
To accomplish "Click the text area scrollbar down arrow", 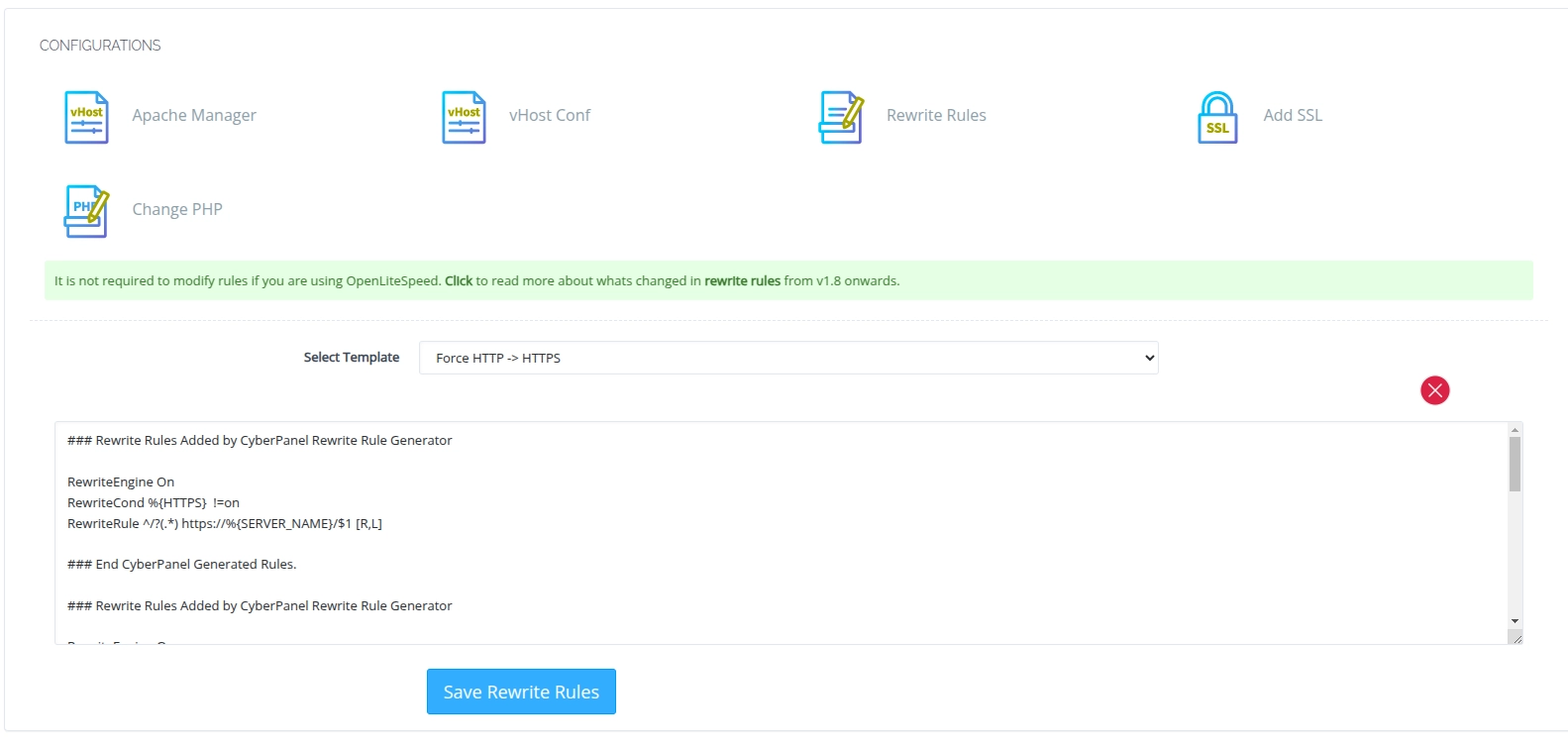I will click(1515, 621).
